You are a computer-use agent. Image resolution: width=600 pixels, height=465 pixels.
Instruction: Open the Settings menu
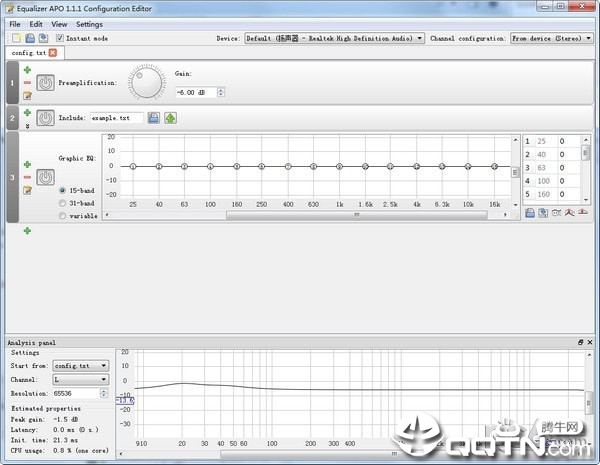pos(89,24)
